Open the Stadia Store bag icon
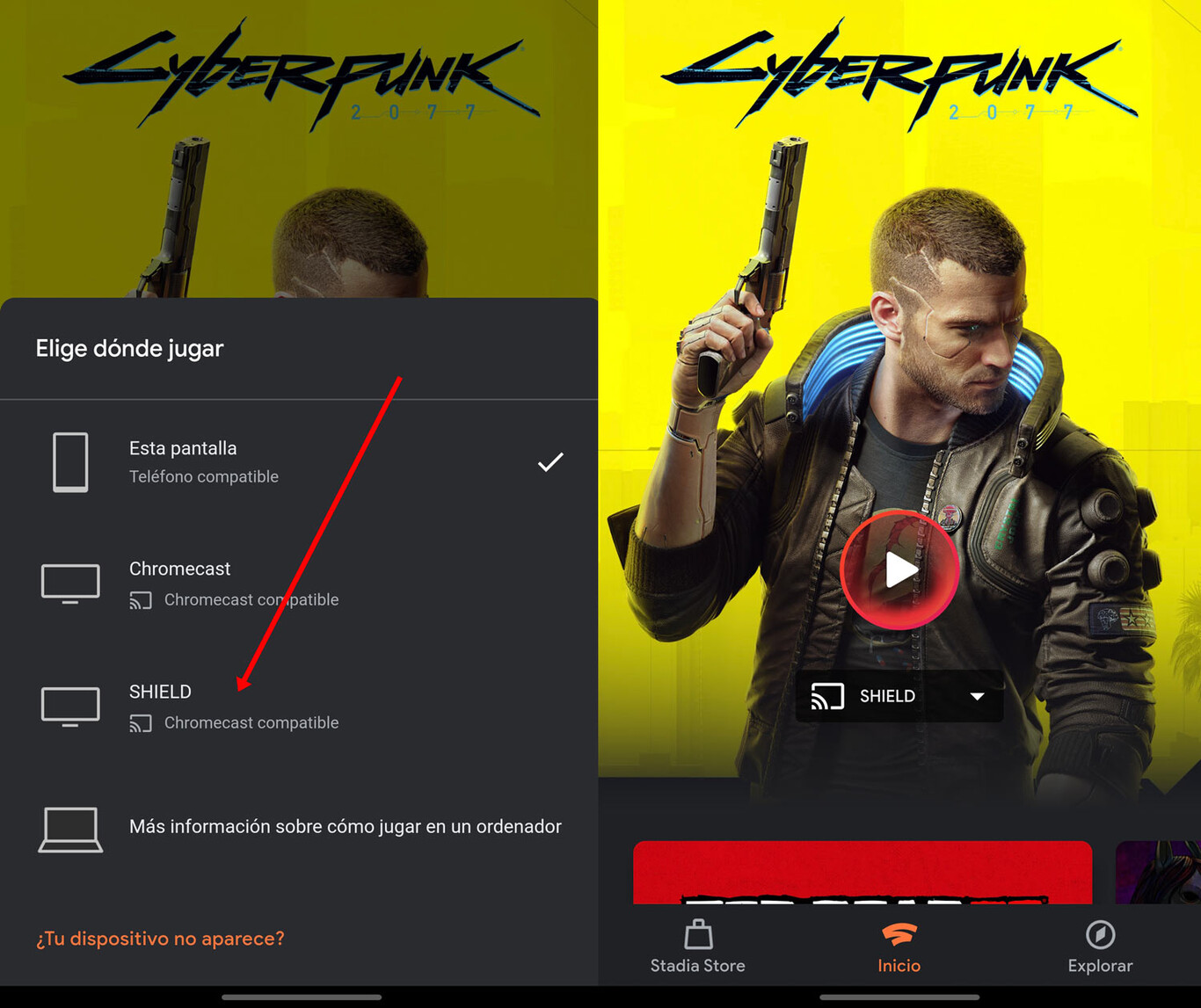The image size is (1201, 1008). (698, 934)
